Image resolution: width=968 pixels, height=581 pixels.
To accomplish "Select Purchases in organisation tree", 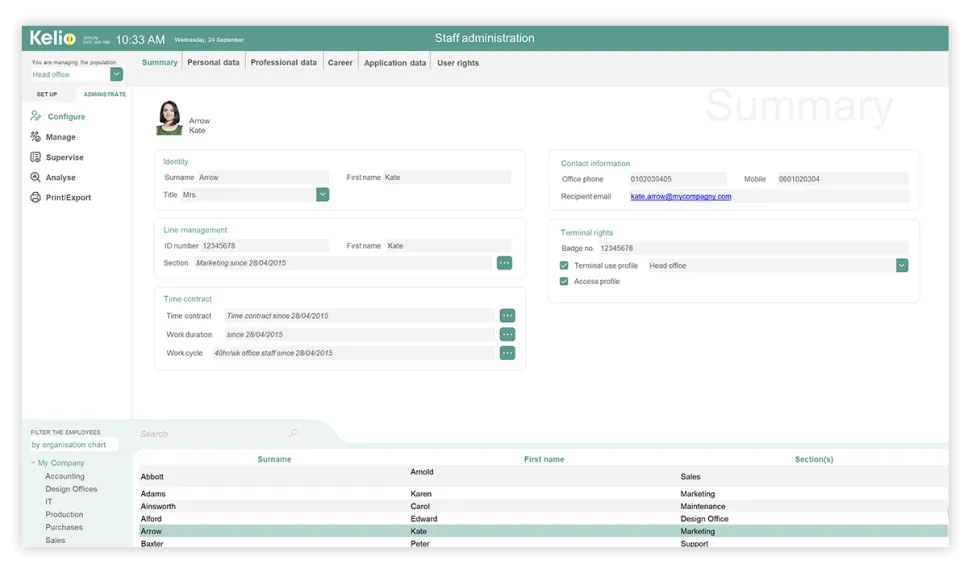I will pos(64,527).
